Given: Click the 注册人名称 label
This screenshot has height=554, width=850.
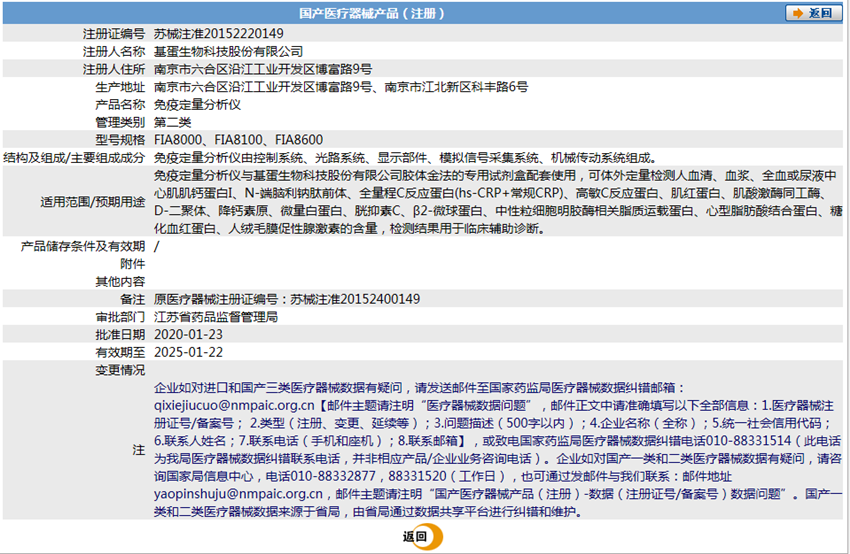Looking at the screenshot, I should (x=114, y=51).
